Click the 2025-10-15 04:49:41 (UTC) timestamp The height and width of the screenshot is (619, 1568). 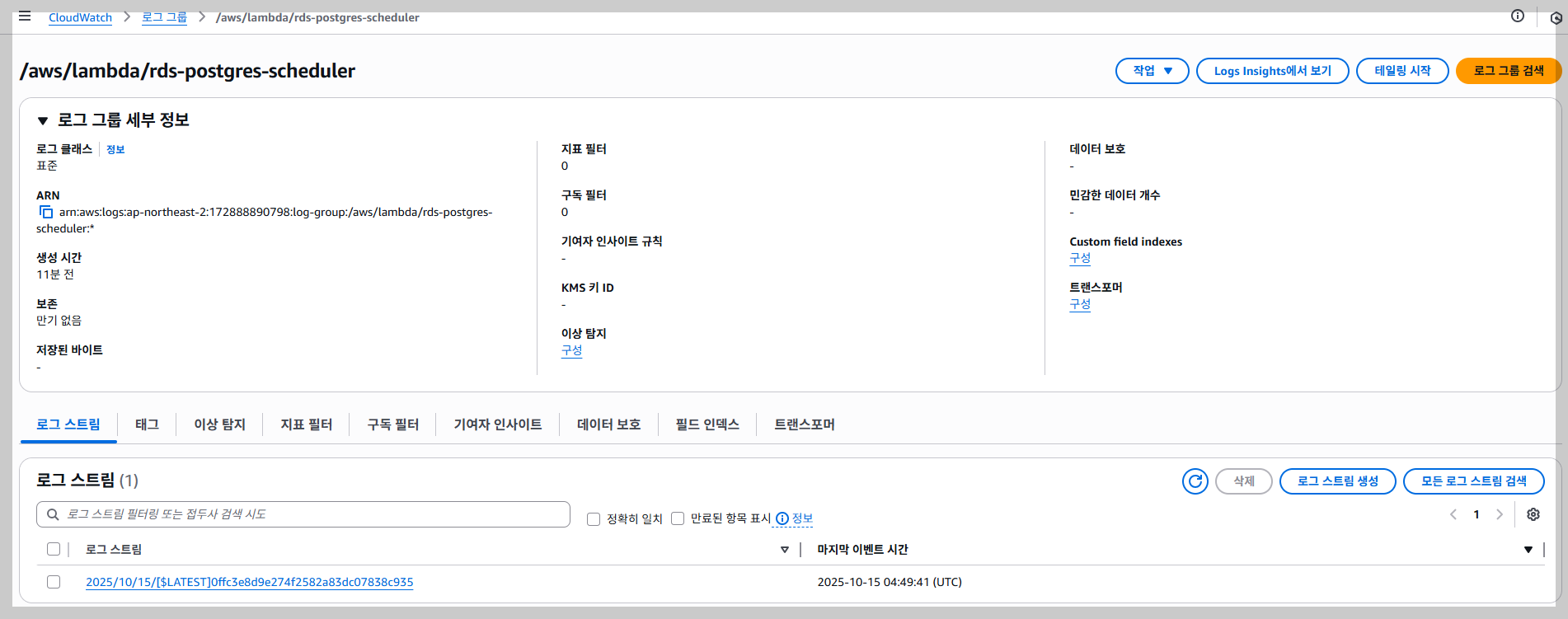coord(890,582)
